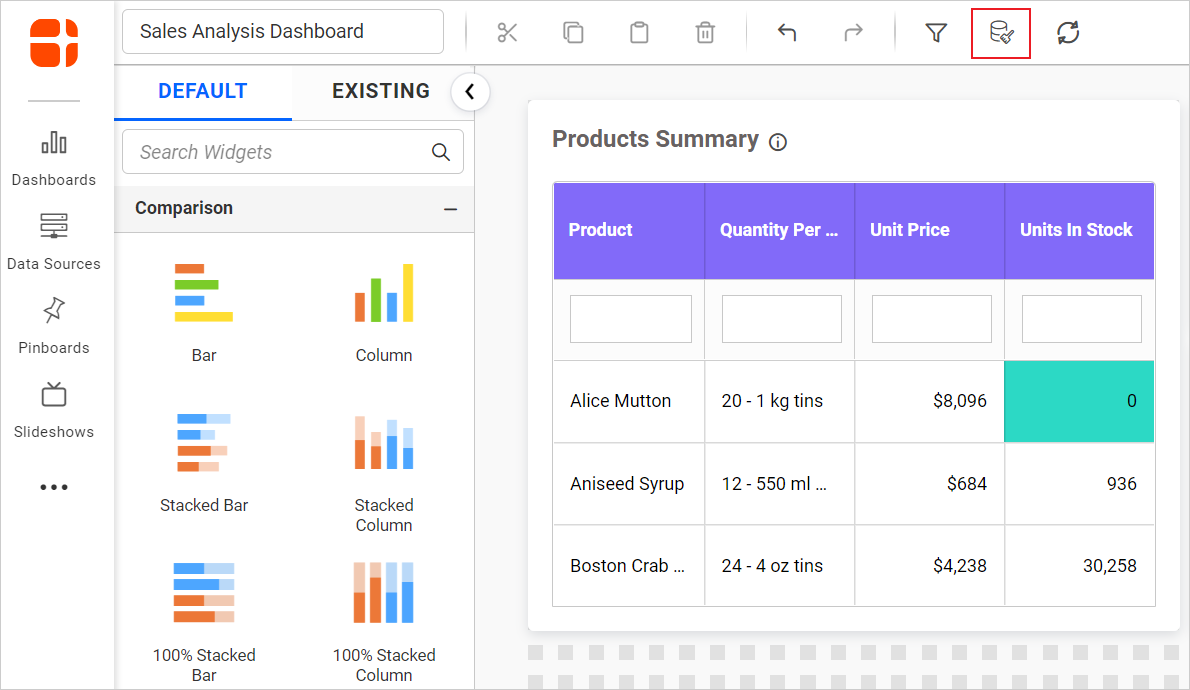
Task: Click the Paste clipboard icon
Action: pyautogui.click(x=639, y=33)
